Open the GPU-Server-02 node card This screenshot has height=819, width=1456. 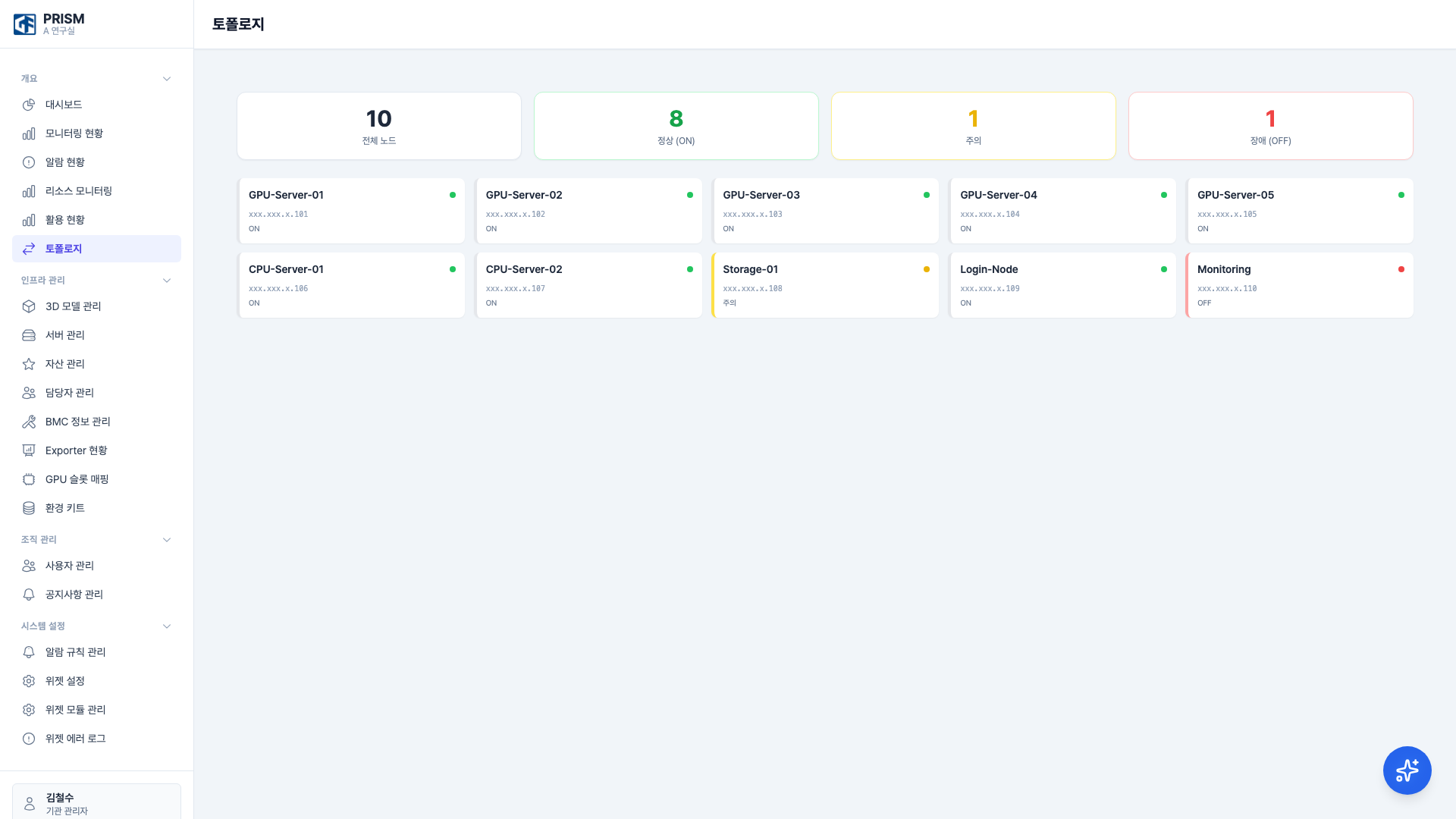(x=588, y=211)
